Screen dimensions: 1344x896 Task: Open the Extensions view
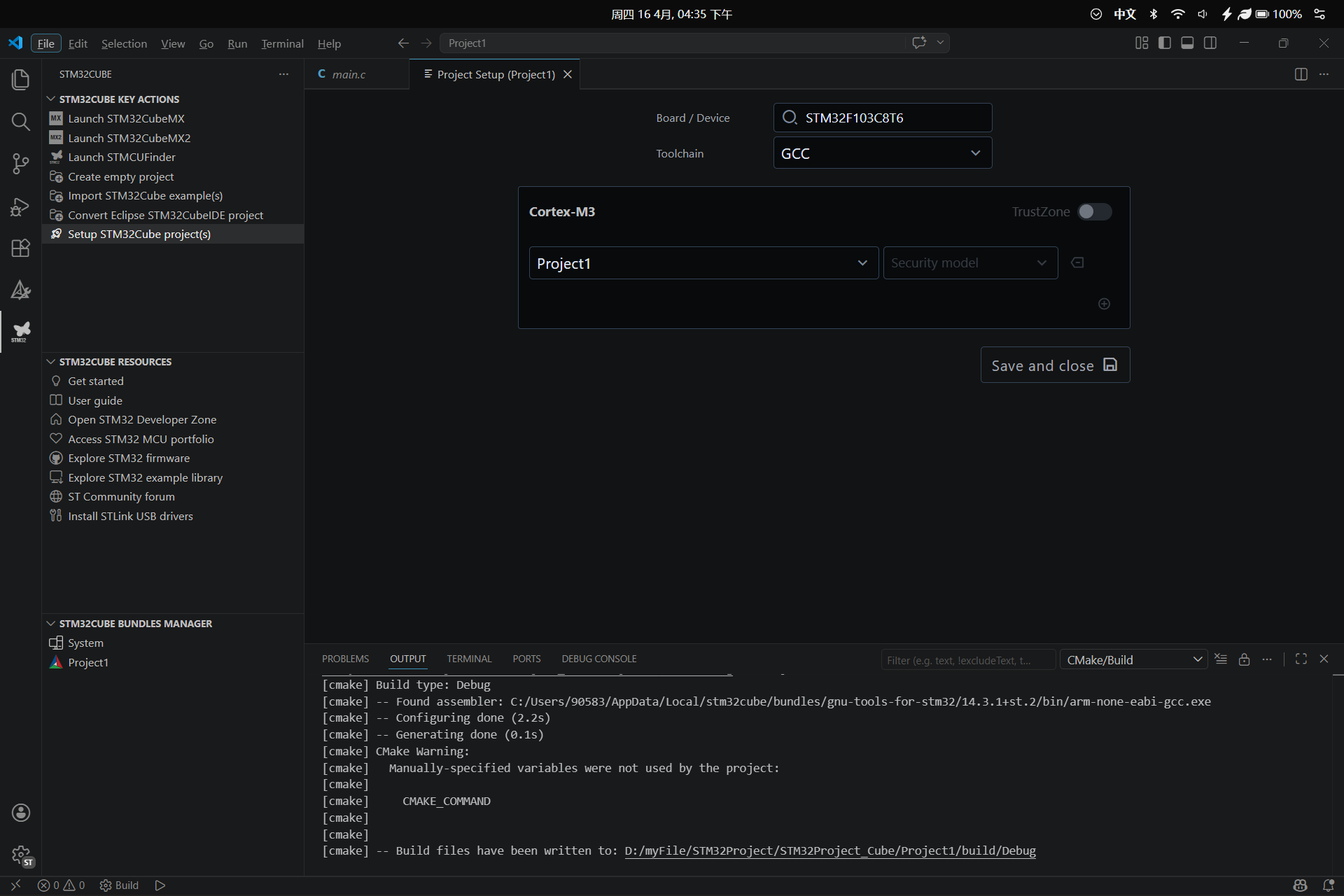coord(20,248)
